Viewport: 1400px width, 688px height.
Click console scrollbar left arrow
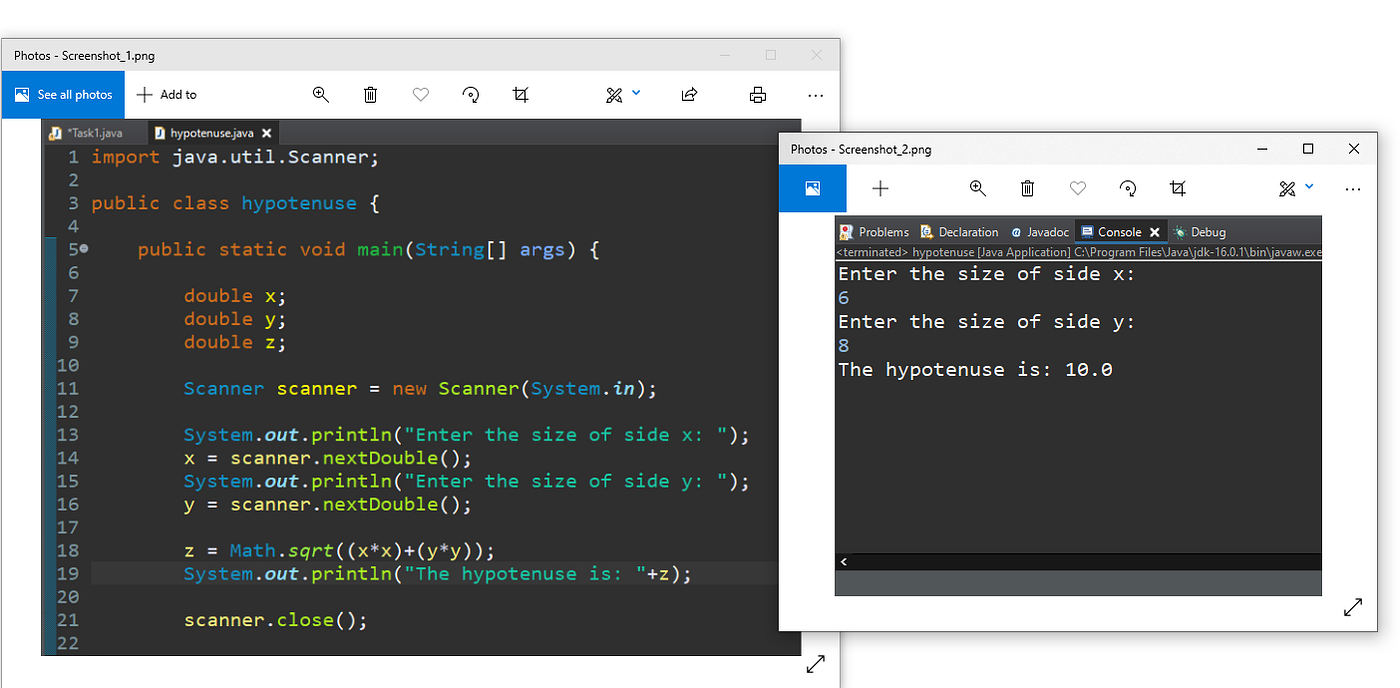[844, 562]
